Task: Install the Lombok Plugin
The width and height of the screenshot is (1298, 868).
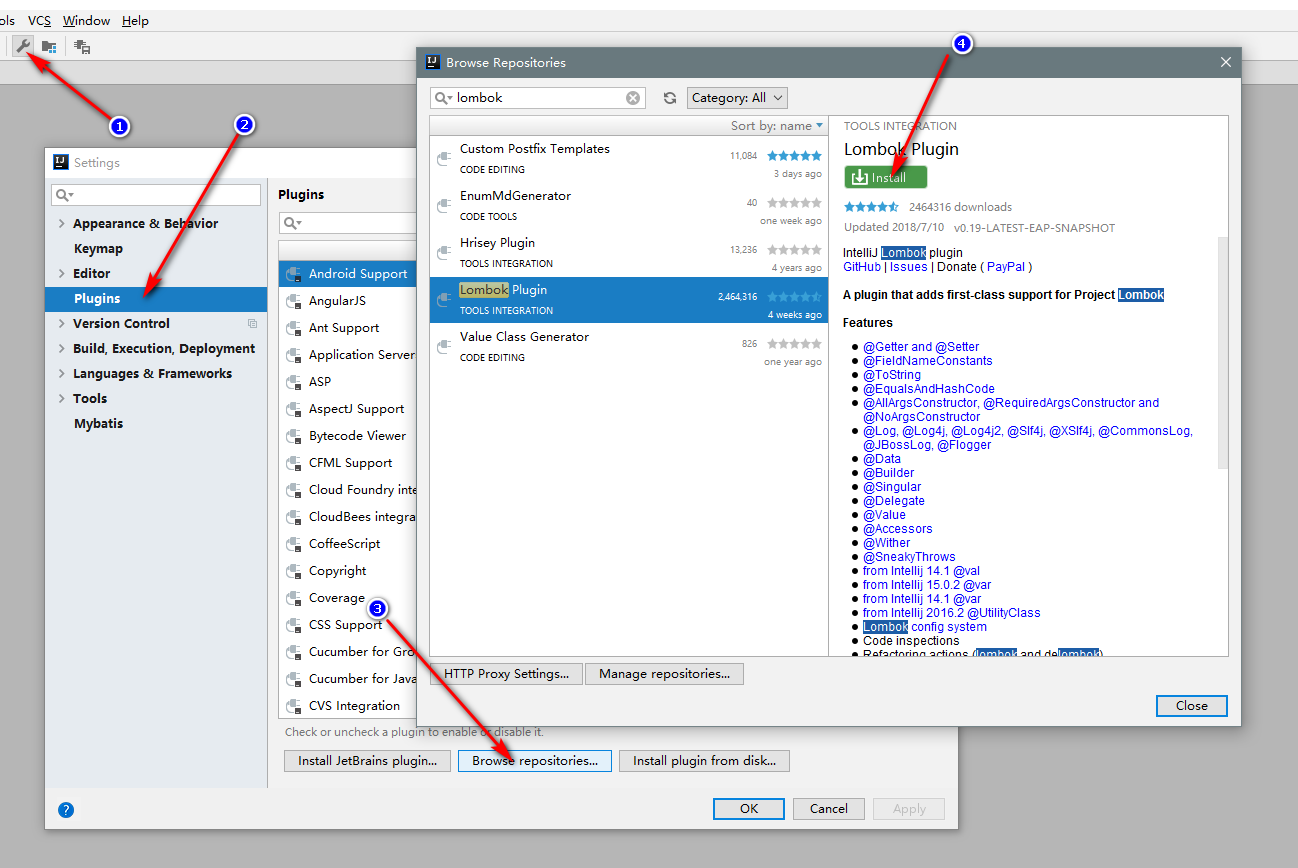Action: [x=885, y=177]
